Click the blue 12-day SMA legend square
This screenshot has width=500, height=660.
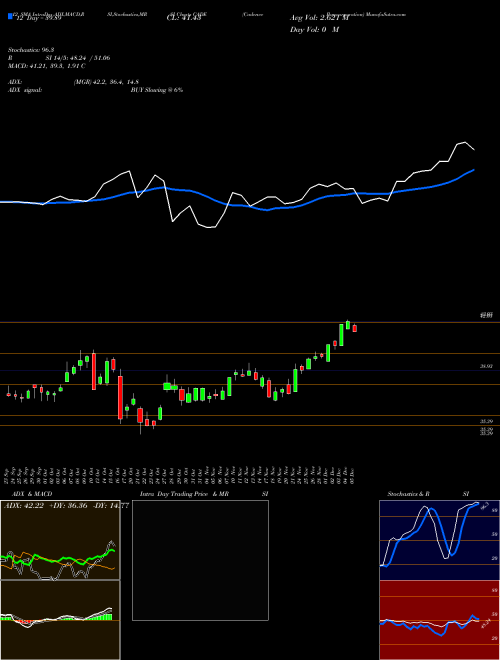click(x=10, y=16)
